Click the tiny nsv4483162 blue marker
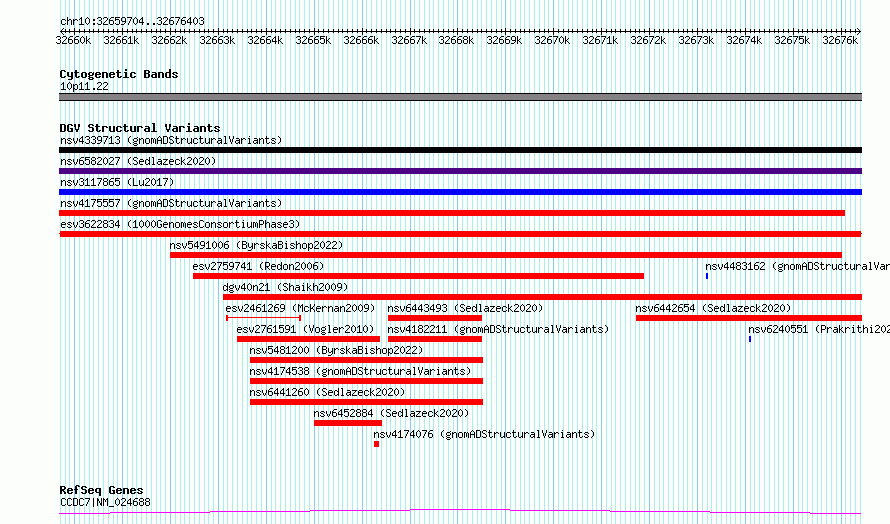Screen dimensions: 890x524 (707, 276)
